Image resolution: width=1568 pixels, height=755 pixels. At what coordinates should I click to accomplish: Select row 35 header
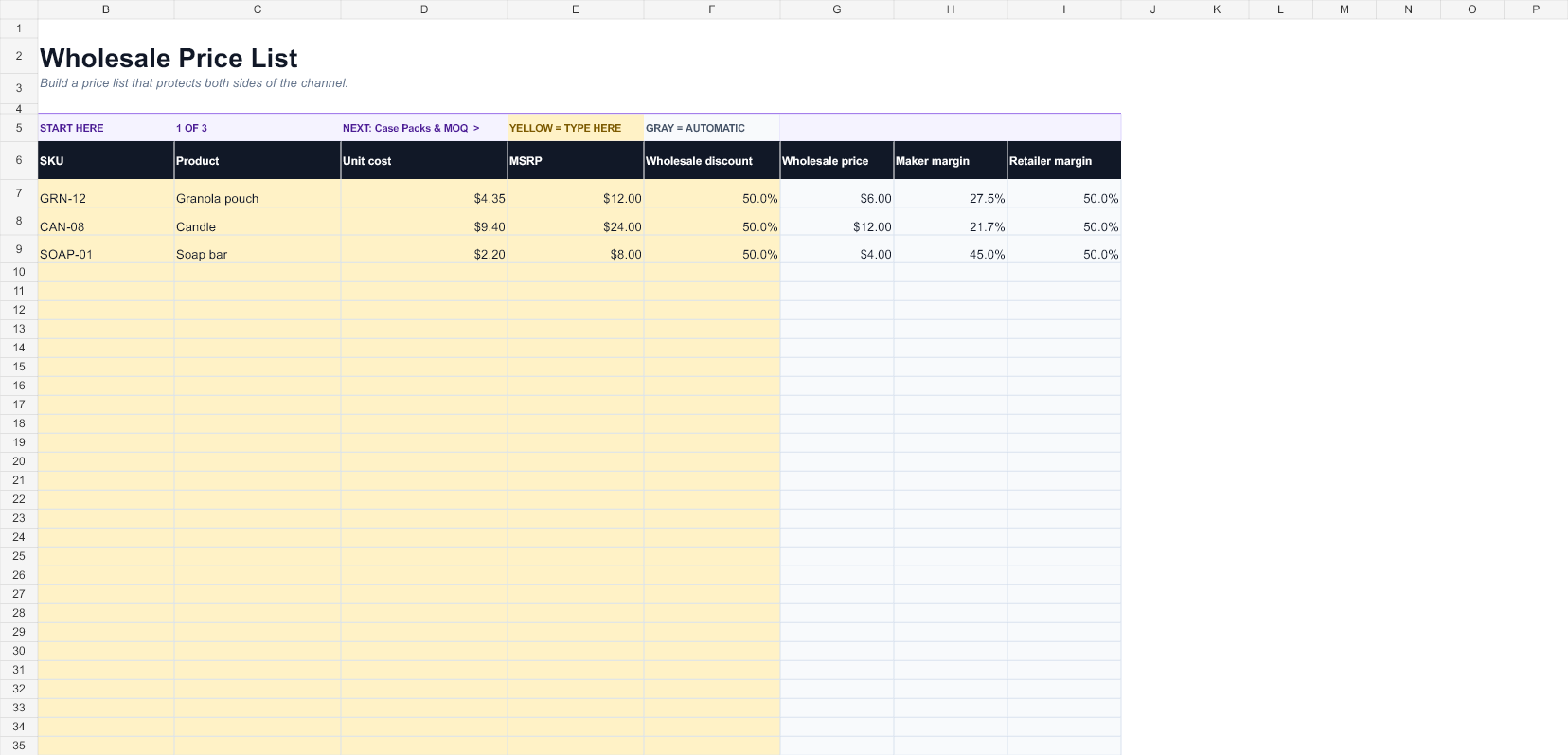(x=19, y=746)
